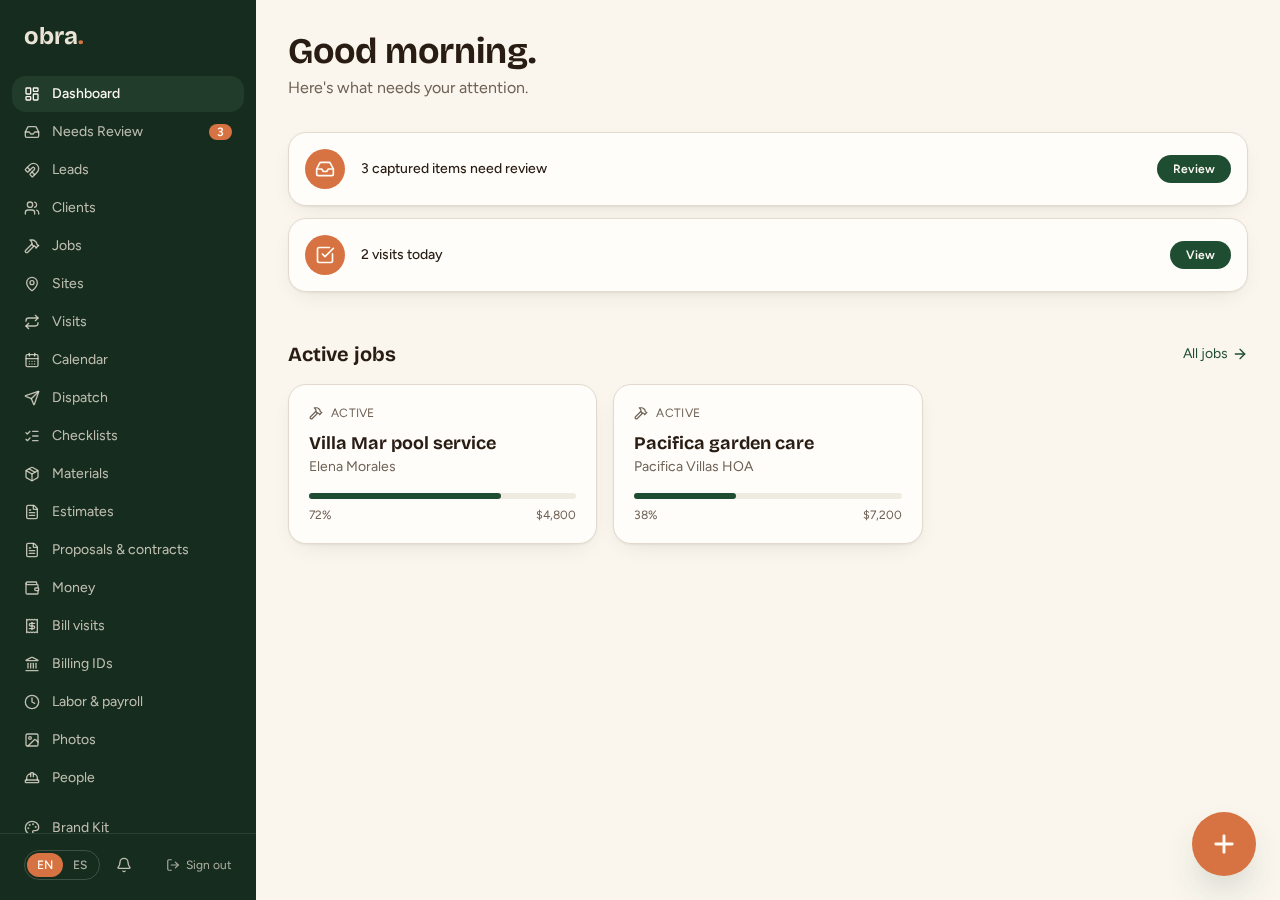
Task: Click the Jobs hammer icon in sidebar
Action: [32, 246]
